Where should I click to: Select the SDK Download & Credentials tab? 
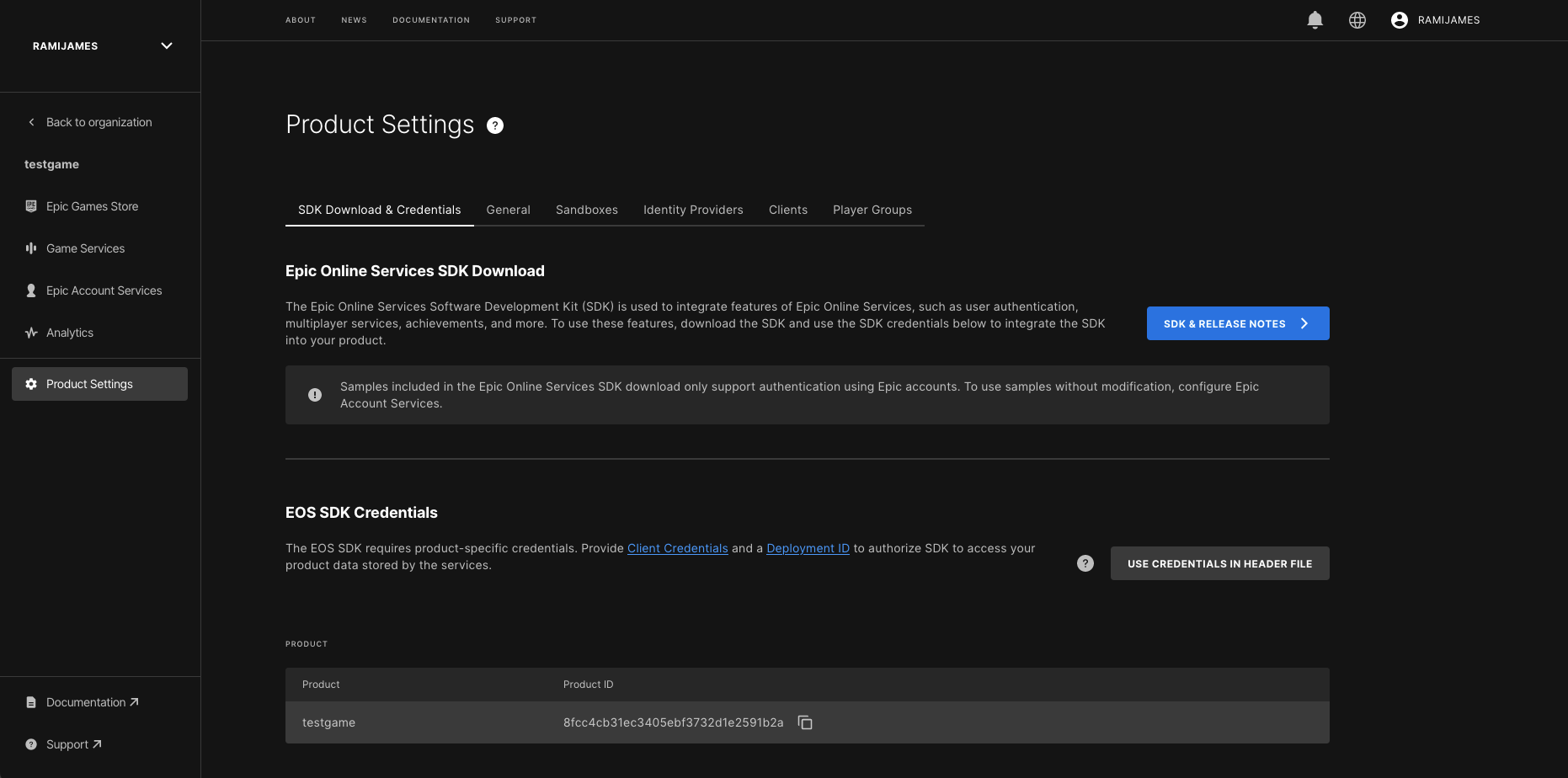(x=380, y=210)
